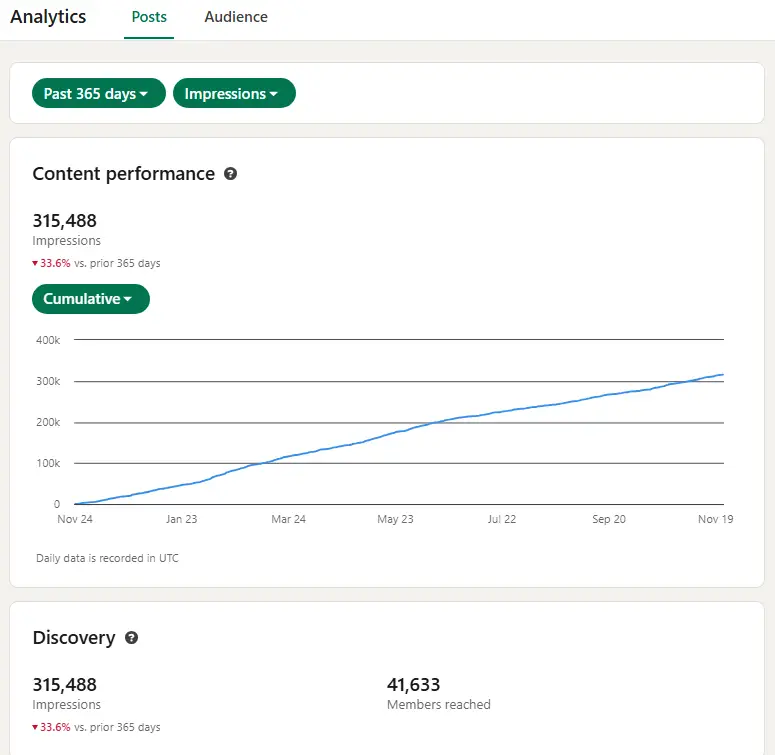Open the Cumulative chart mode dropdown
The image size is (775, 755).
click(90, 299)
